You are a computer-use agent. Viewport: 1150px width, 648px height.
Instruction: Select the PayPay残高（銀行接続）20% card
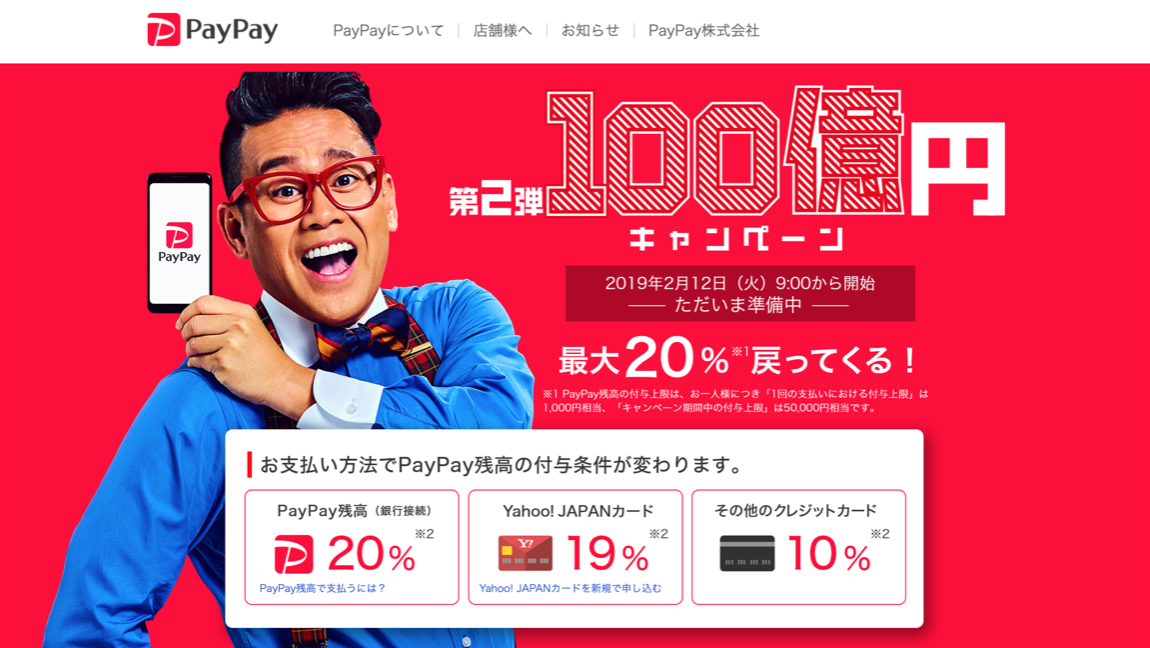point(352,548)
